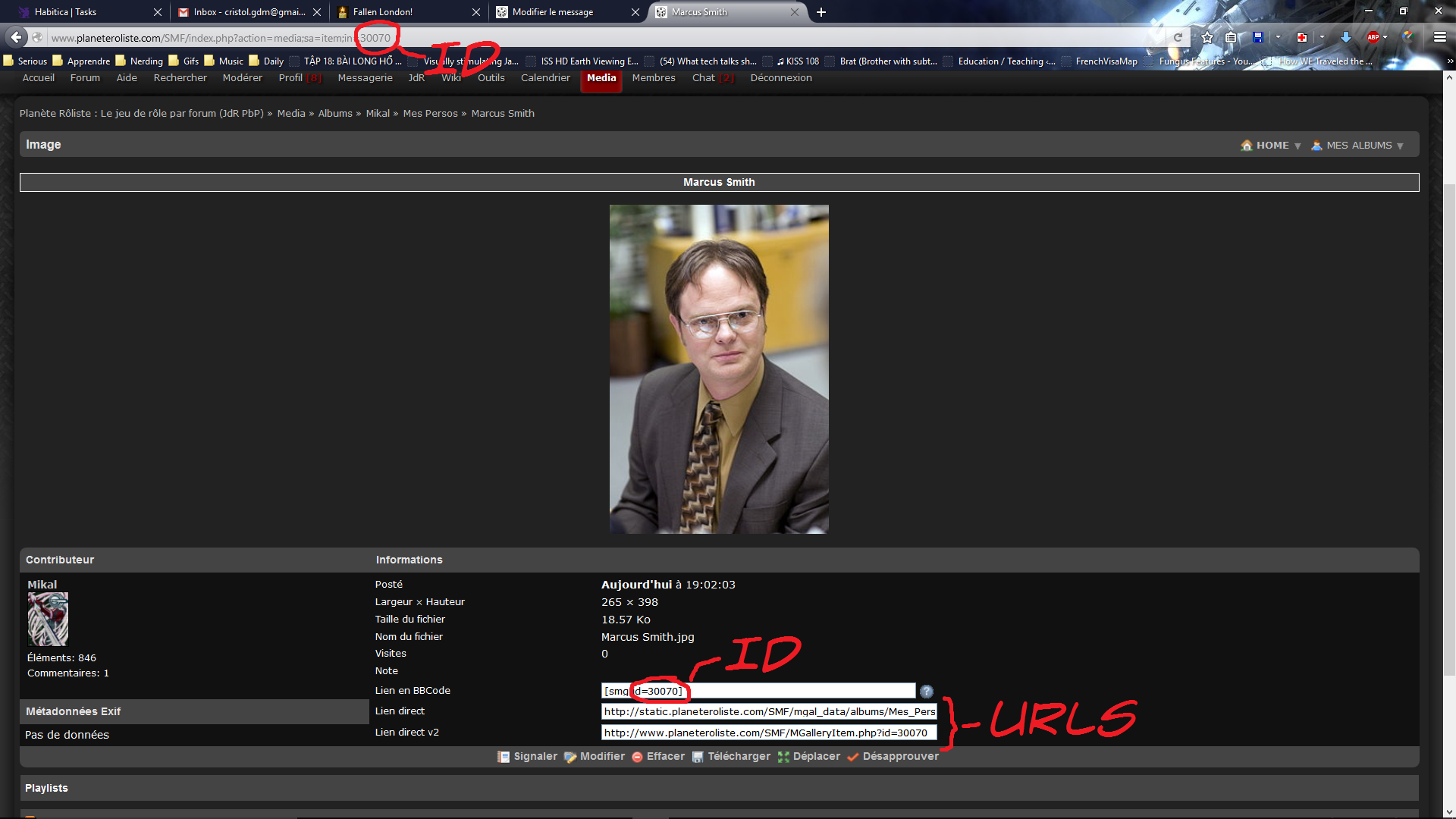Click the BBCode help question mark icon
The image size is (1456, 819).
pos(926,691)
